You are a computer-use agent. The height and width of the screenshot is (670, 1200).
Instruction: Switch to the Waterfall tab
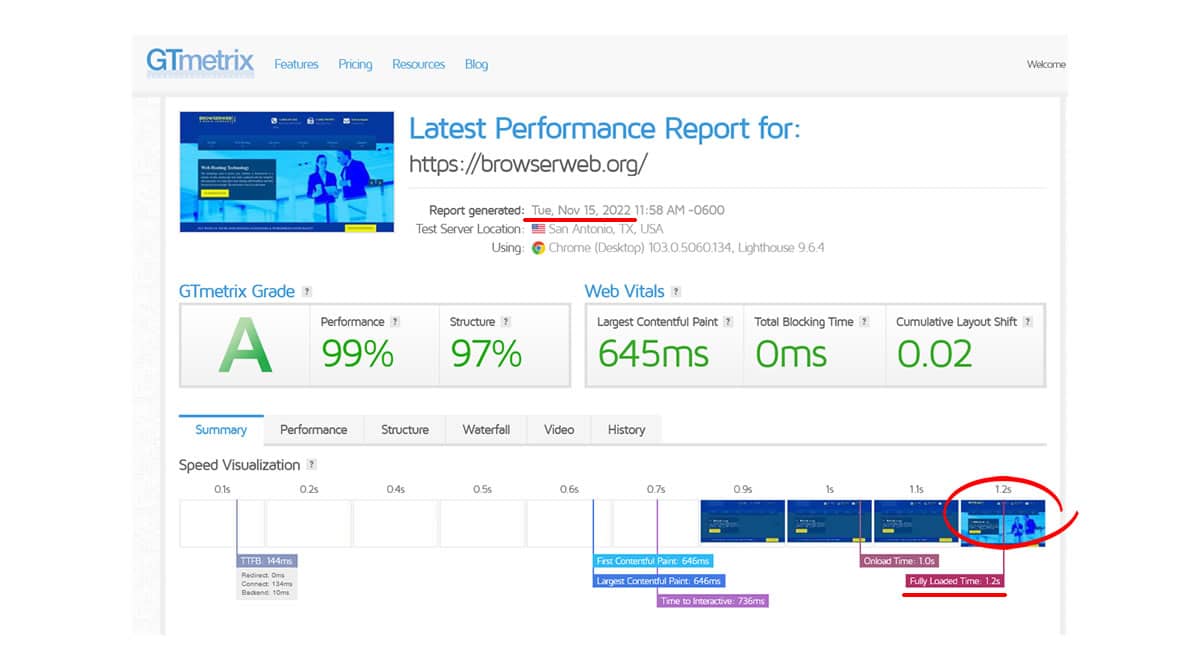tap(486, 430)
